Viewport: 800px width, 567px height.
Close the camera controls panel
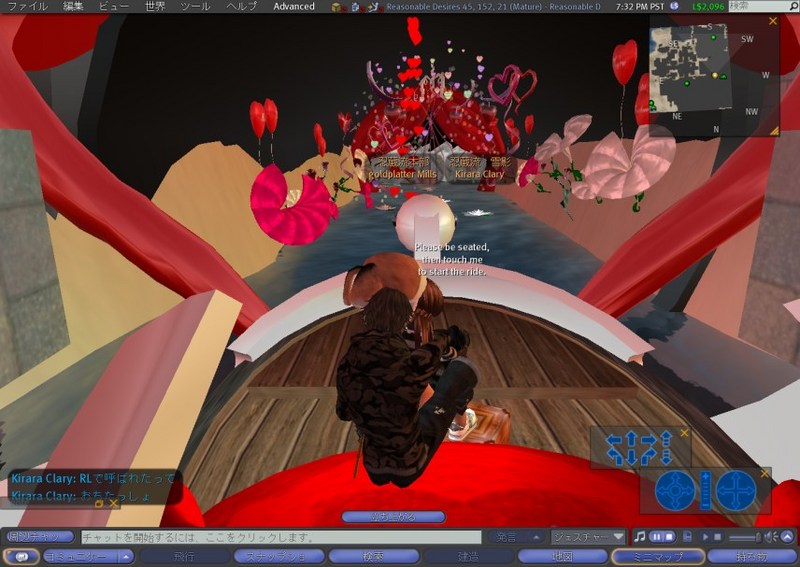[x=764, y=474]
